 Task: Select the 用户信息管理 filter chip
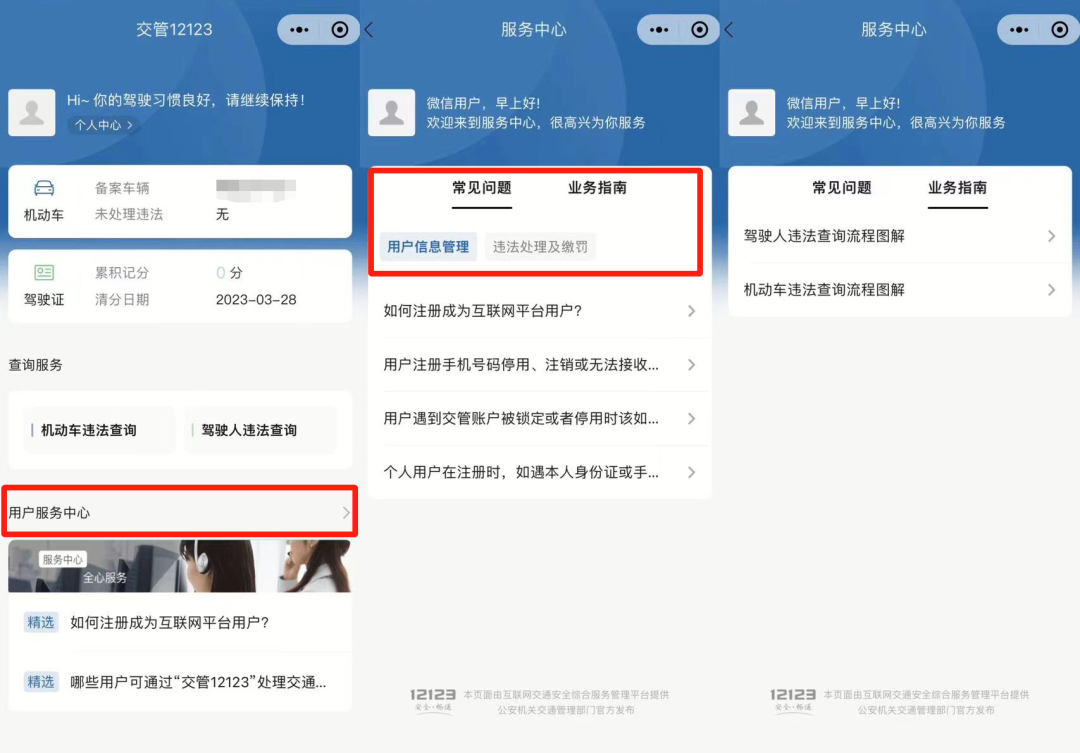tap(427, 246)
